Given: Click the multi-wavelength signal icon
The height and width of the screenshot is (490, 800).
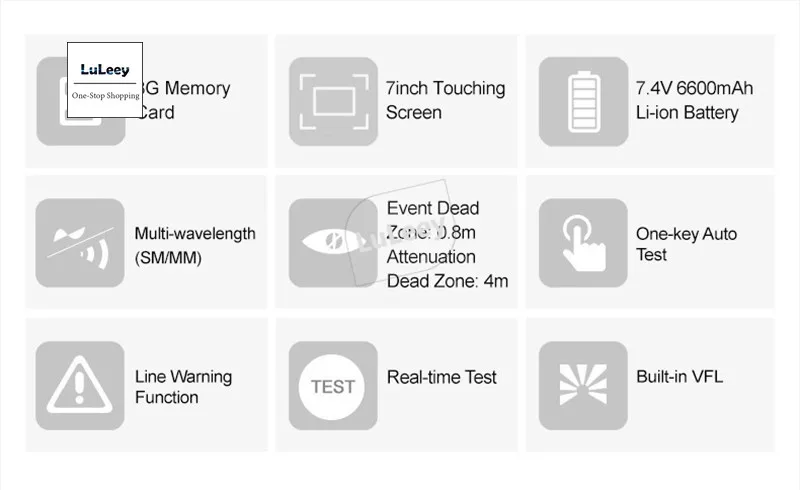Looking at the screenshot, I should pyautogui.click(x=80, y=243).
